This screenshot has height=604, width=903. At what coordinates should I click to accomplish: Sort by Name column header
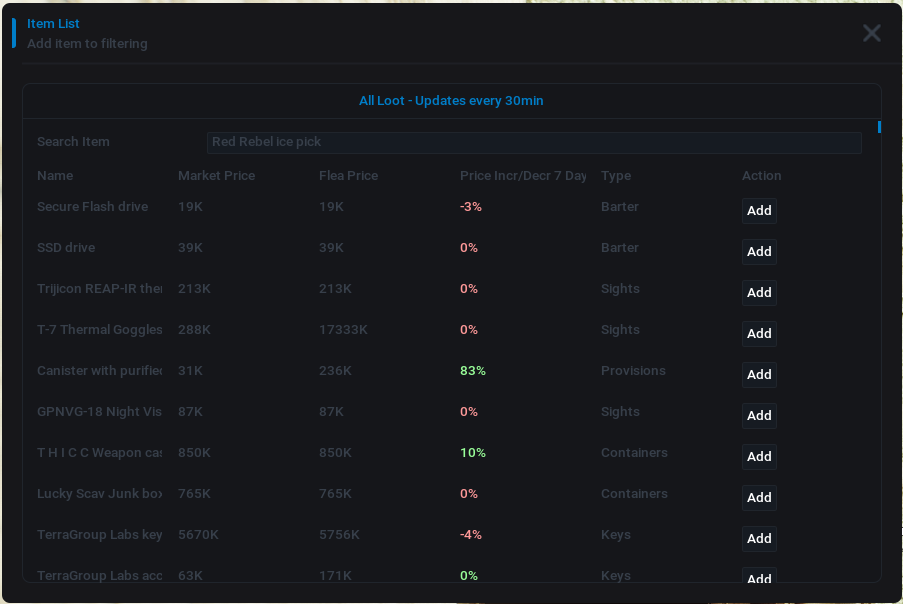tap(55, 176)
